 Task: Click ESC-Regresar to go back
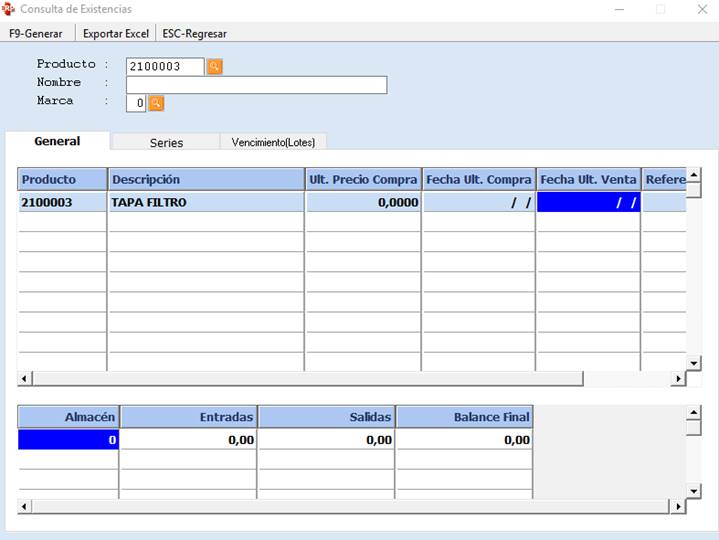[194, 33]
